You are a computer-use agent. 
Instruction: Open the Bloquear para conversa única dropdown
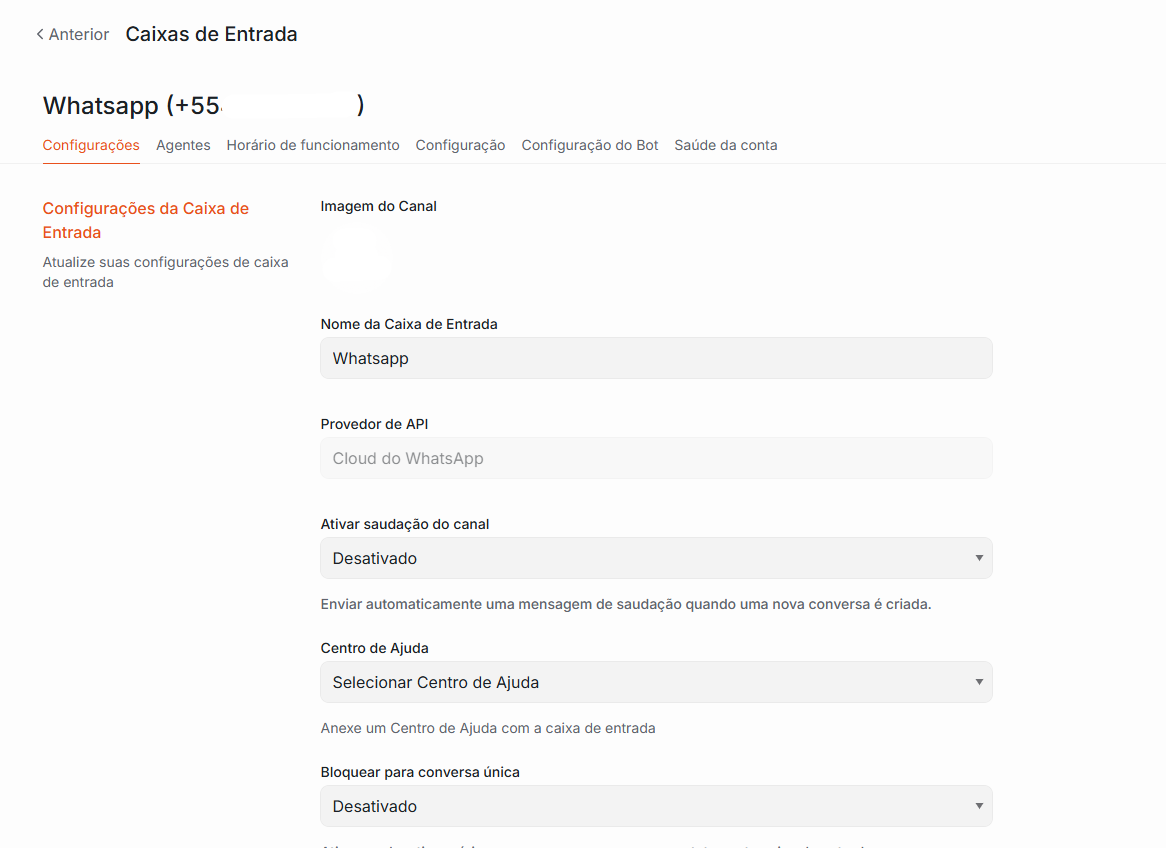pos(656,806)
